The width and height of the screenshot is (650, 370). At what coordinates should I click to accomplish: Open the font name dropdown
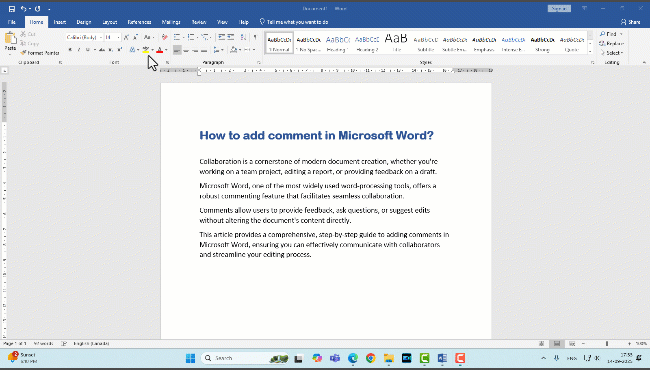coord(100,37)
